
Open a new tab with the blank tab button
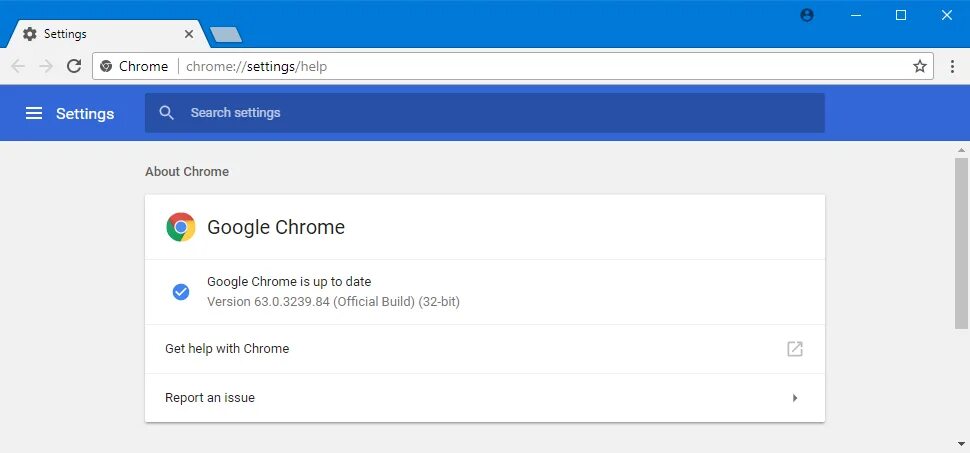pos(226,35)
